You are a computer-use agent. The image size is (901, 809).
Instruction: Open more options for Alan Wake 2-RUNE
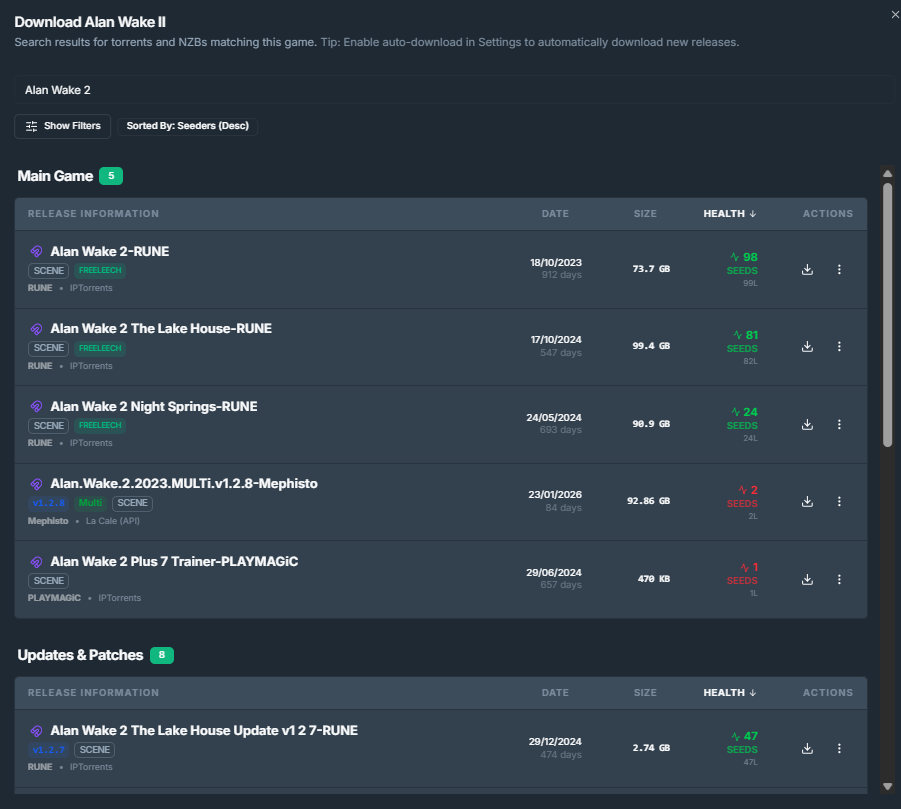click(x=839, y=269)
